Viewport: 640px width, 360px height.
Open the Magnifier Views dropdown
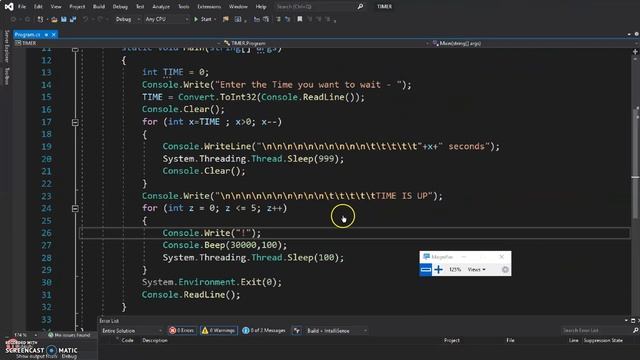(x=476, y=269)
